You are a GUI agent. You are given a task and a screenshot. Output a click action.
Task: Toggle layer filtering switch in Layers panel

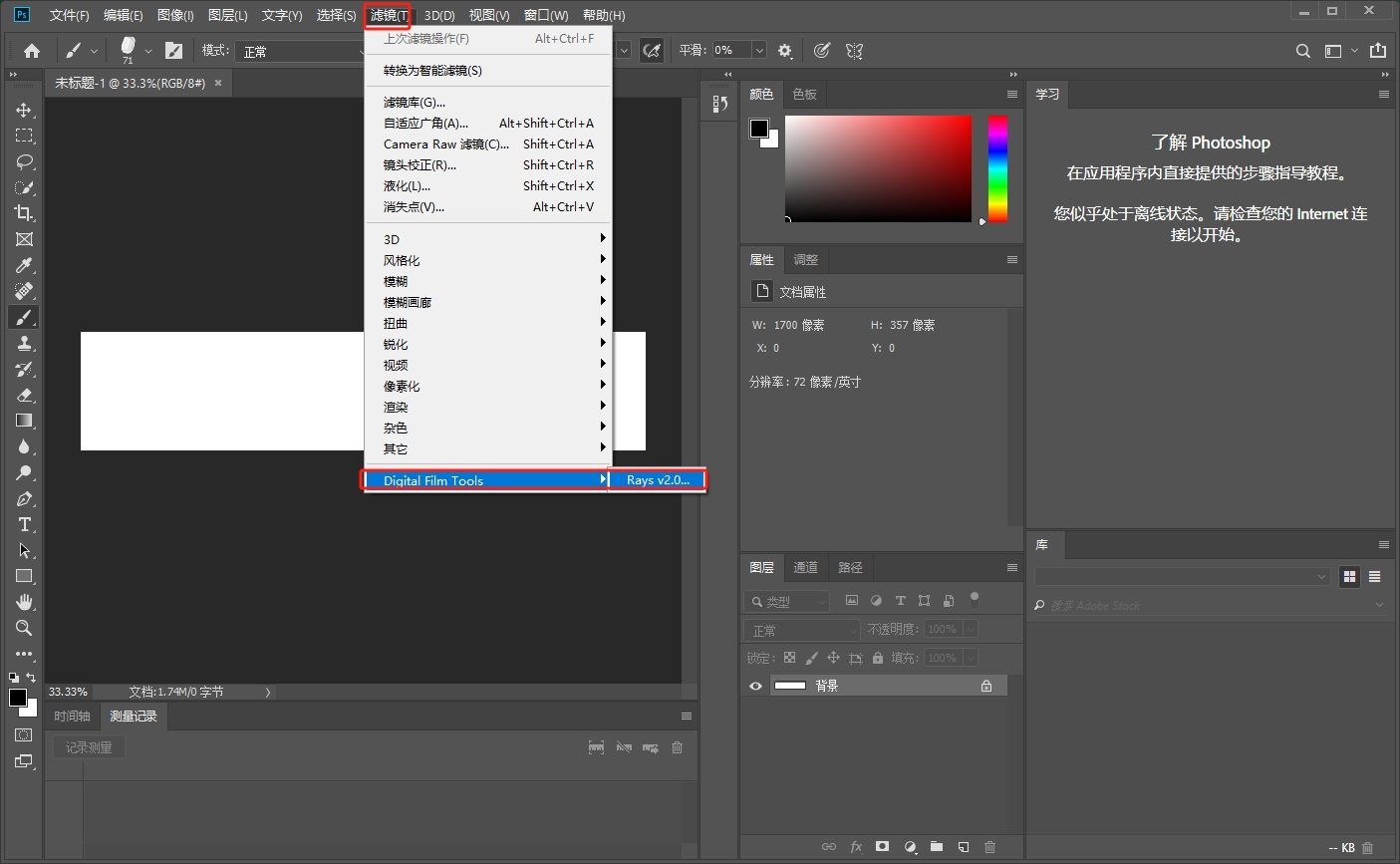click(975, 599)
